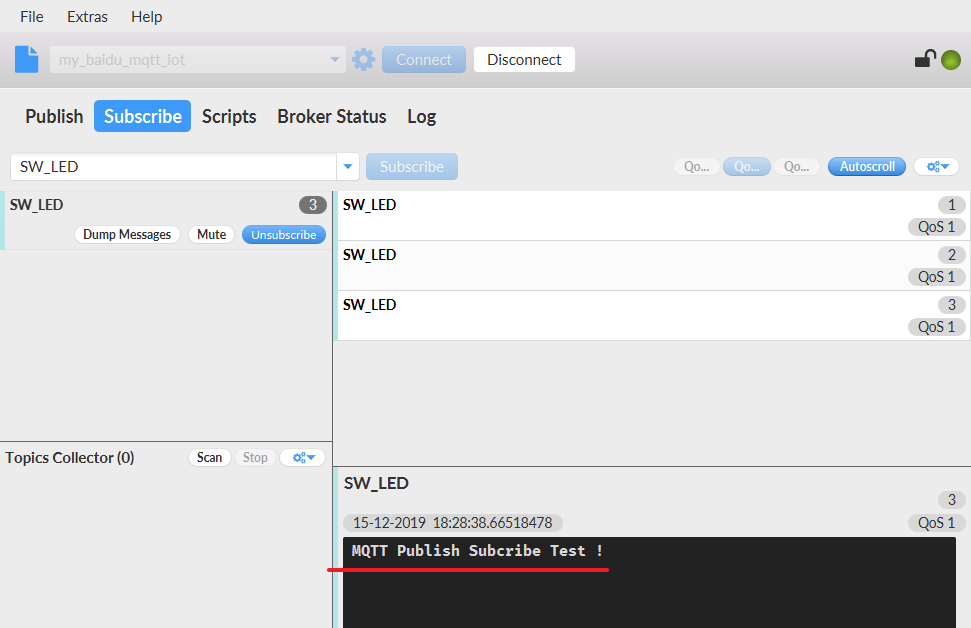Screen dimensions: 971x628
Task: Open connection settings gear icon
Action: [x=364, y=59]
